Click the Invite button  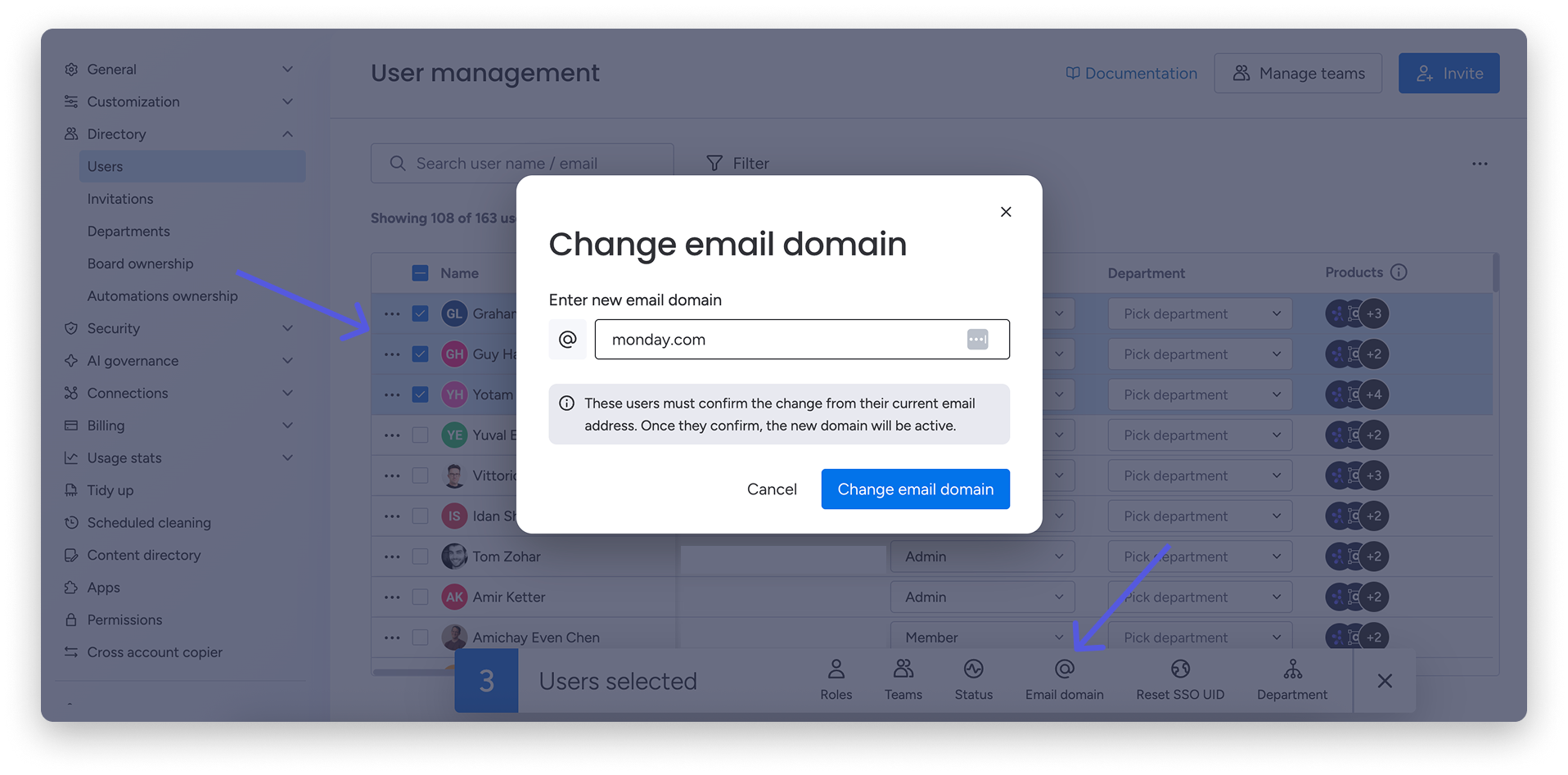(x=1449, y=74)
